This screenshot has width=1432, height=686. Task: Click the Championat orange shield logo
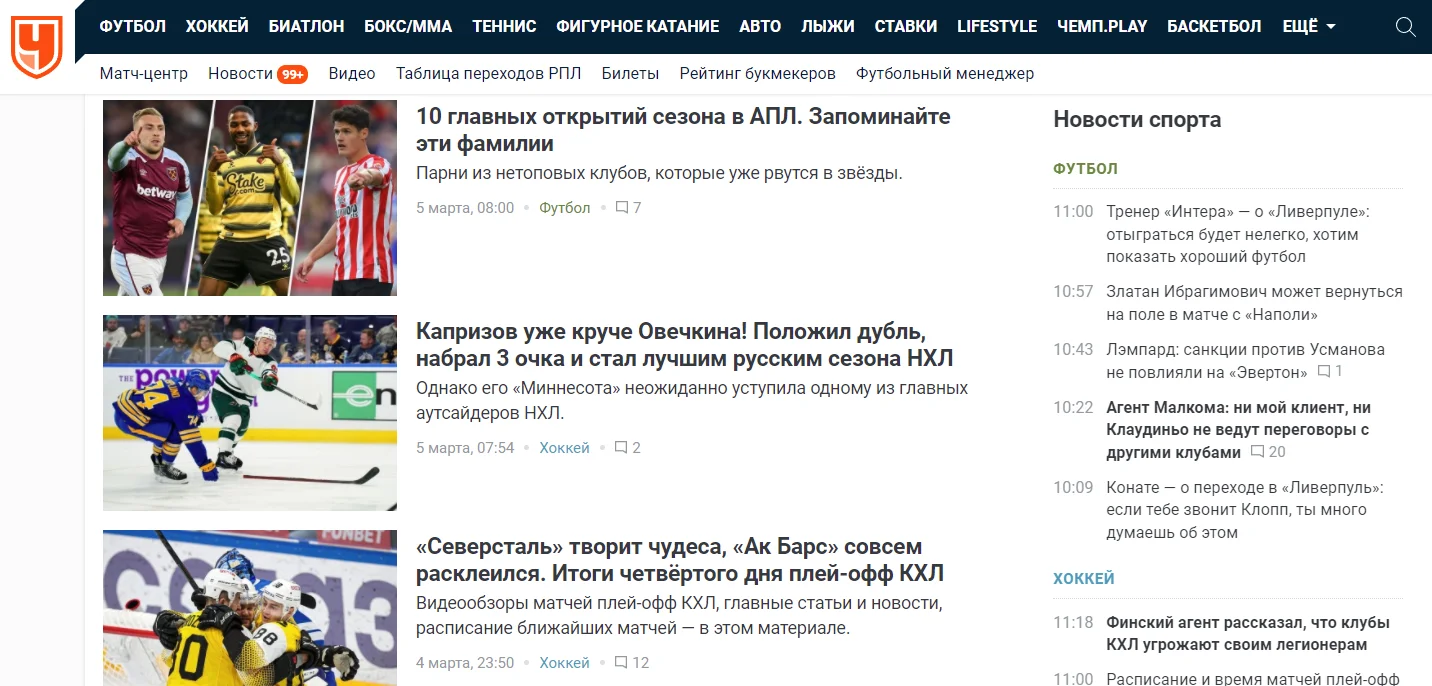pyautogui.click(x=37, y=46)
